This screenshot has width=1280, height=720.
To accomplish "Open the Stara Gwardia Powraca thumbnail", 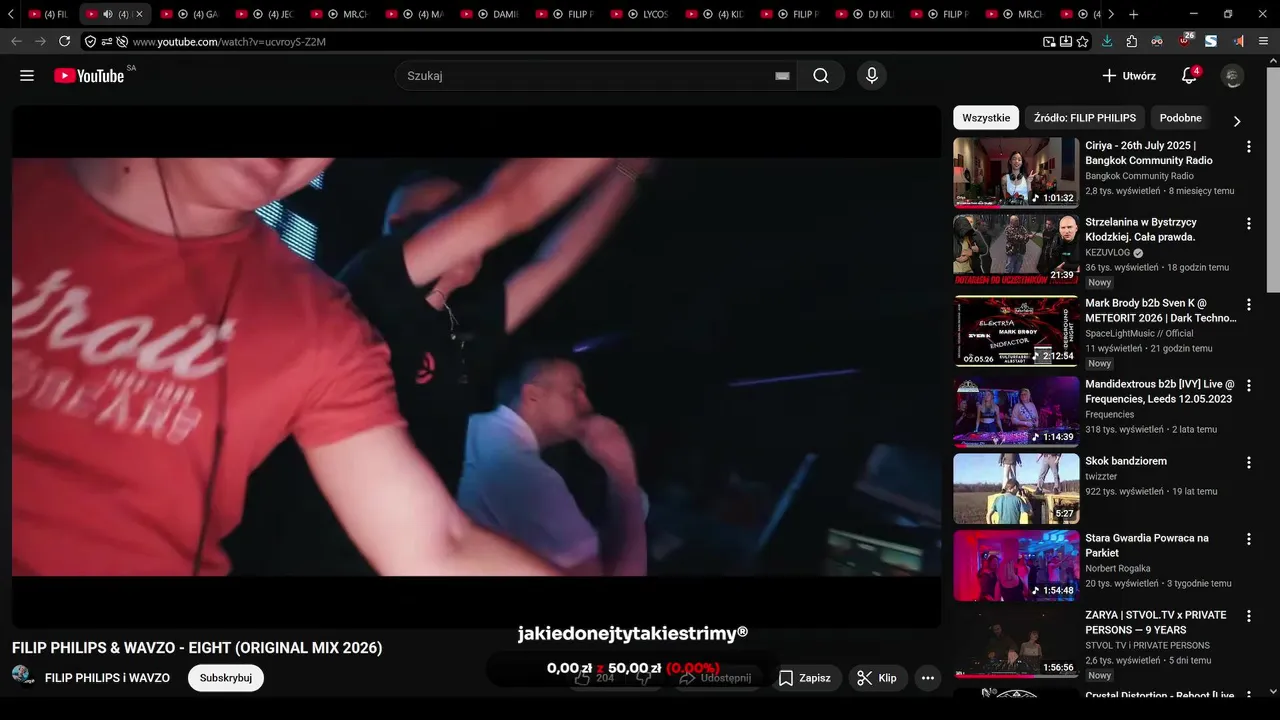I will click(1016, 565).
